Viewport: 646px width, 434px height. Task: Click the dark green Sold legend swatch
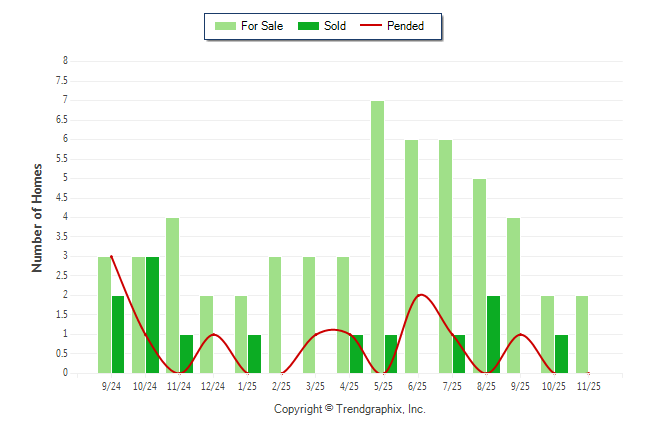307,26
